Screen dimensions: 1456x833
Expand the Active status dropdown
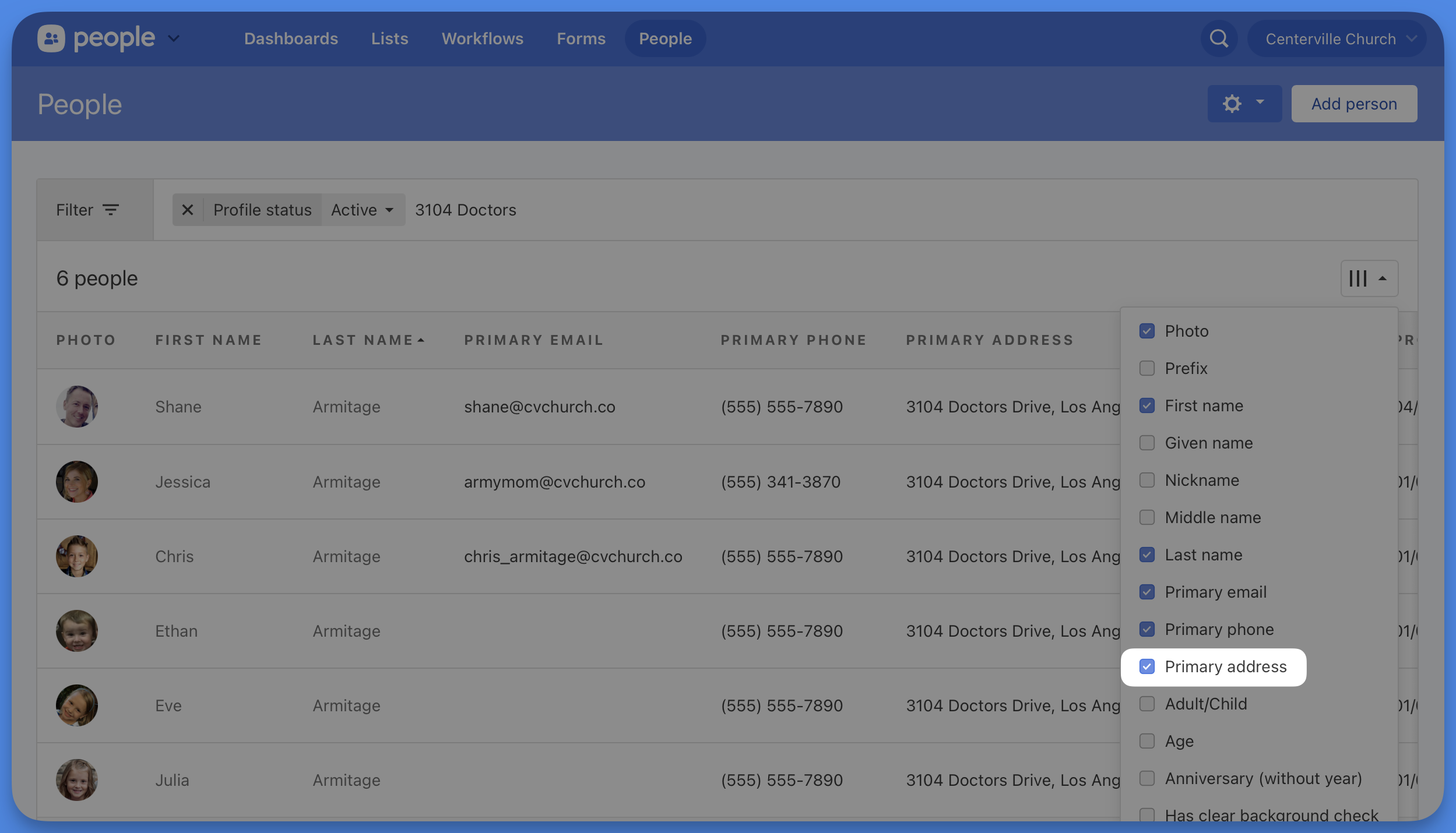(x=363, y=210)
